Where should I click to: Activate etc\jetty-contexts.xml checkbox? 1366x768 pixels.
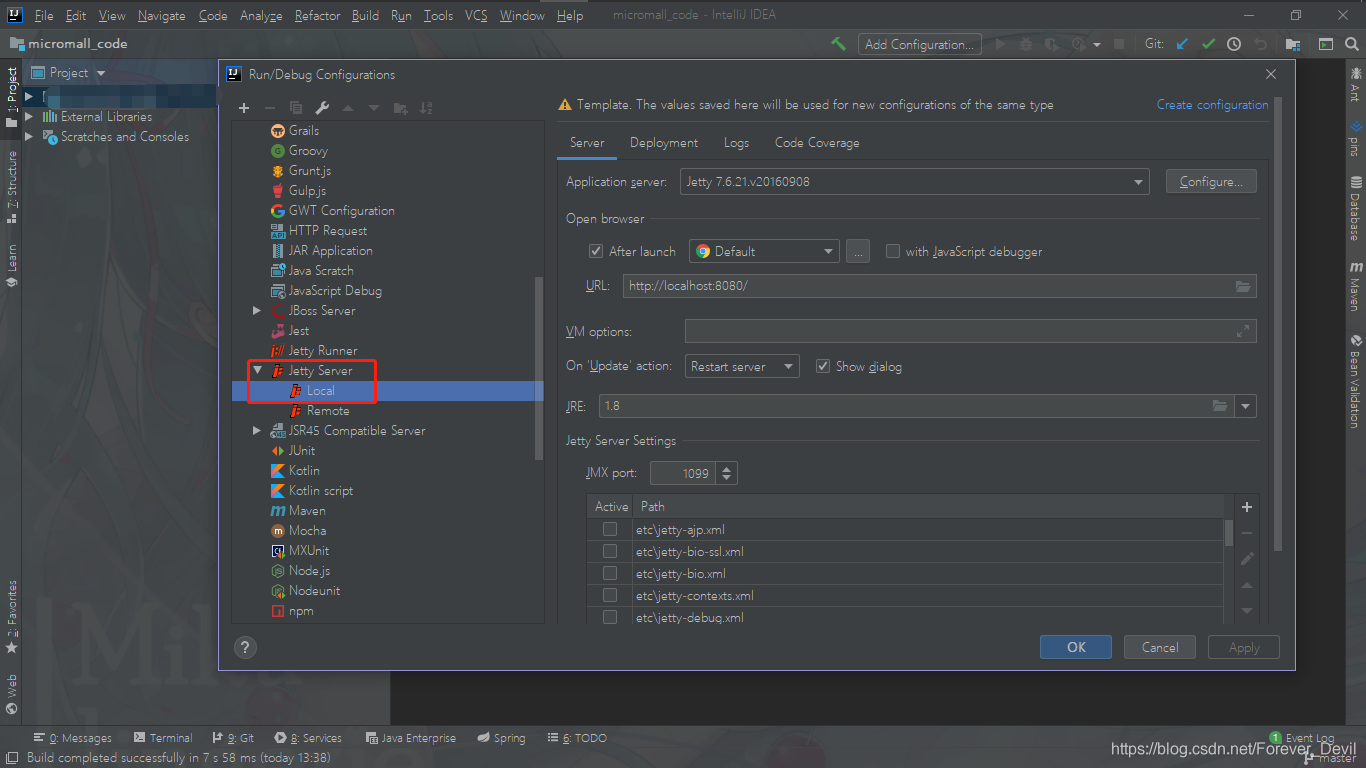610,595
